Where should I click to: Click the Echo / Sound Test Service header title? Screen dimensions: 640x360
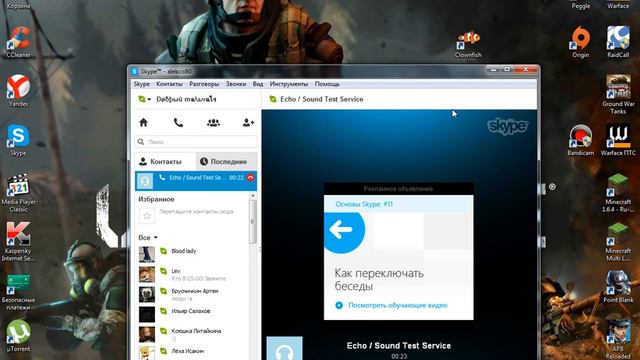point(322,99)
